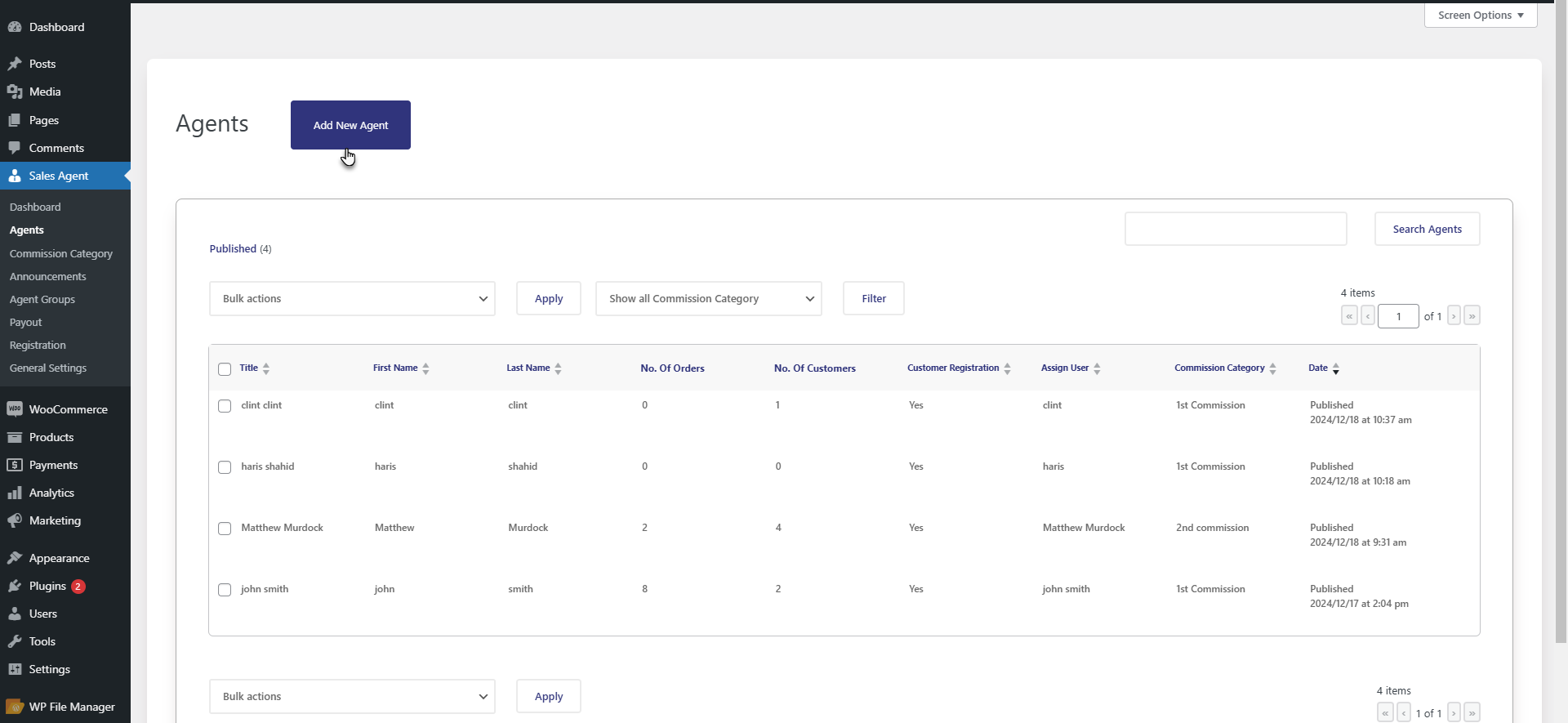
Task: Click the agent search input field
Action: click(1235, 229)
